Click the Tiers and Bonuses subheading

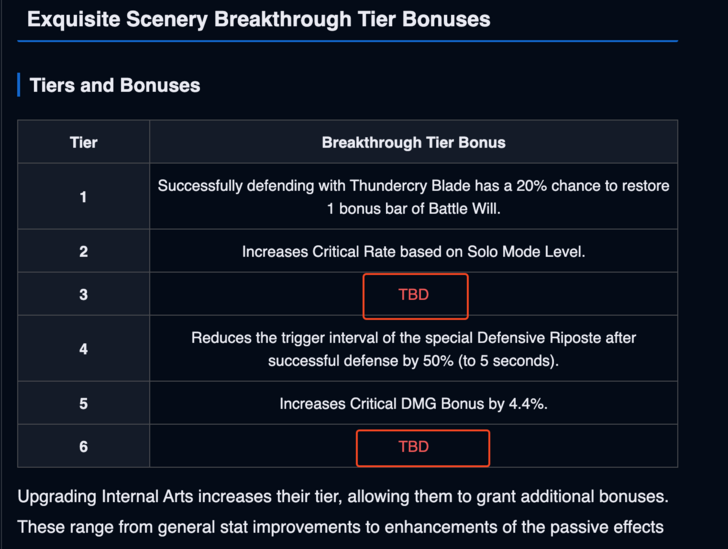tap(115, 86)
